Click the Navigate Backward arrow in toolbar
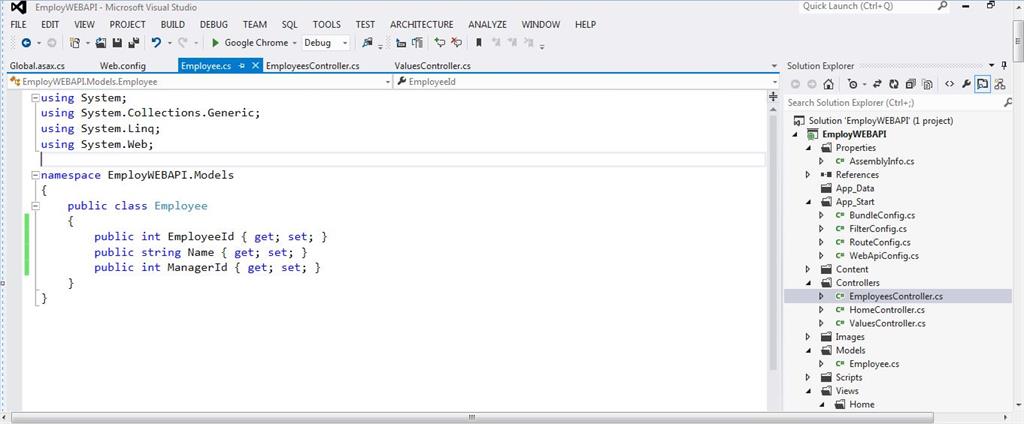The image size is (1024, 424). pyautogui.click(x=26, y=42)
